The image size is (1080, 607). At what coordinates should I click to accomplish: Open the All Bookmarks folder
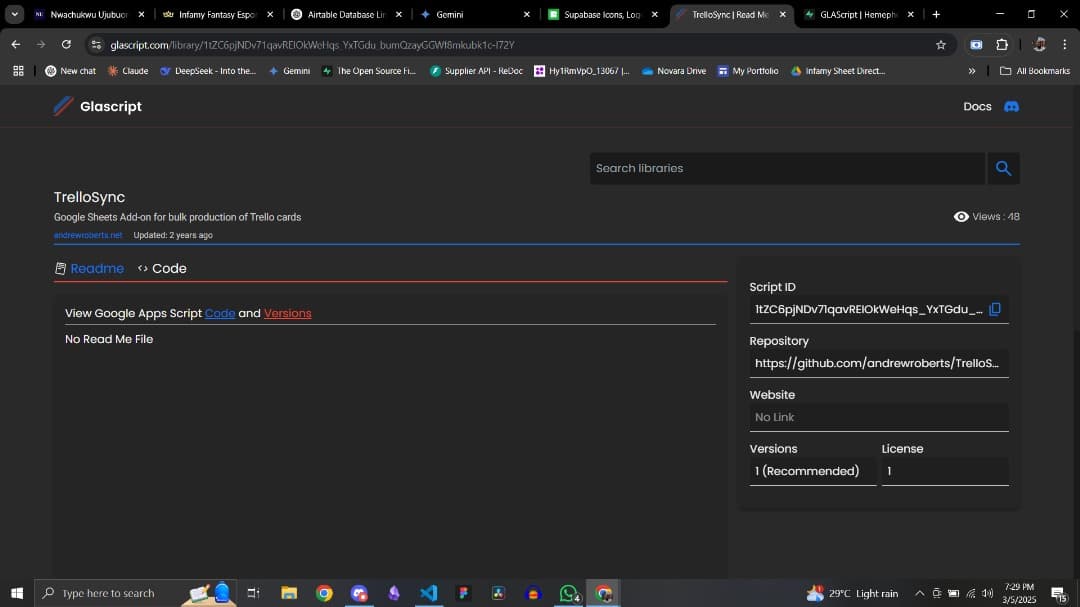(1035, 71)
